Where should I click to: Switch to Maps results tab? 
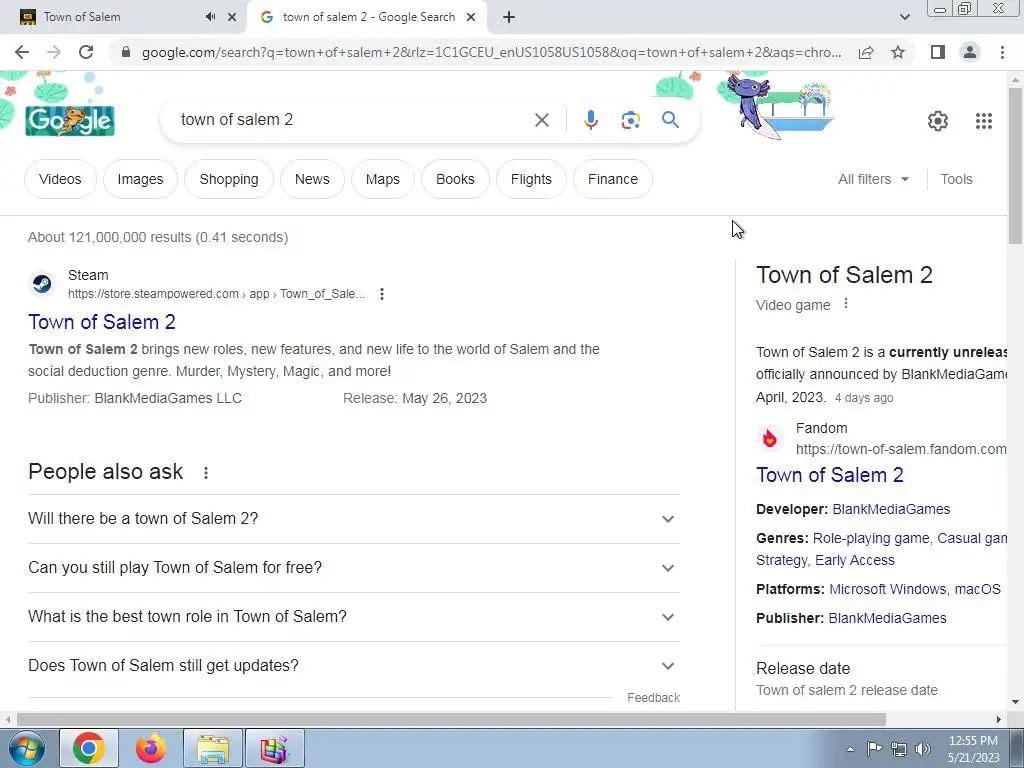(x=383, y=179)
